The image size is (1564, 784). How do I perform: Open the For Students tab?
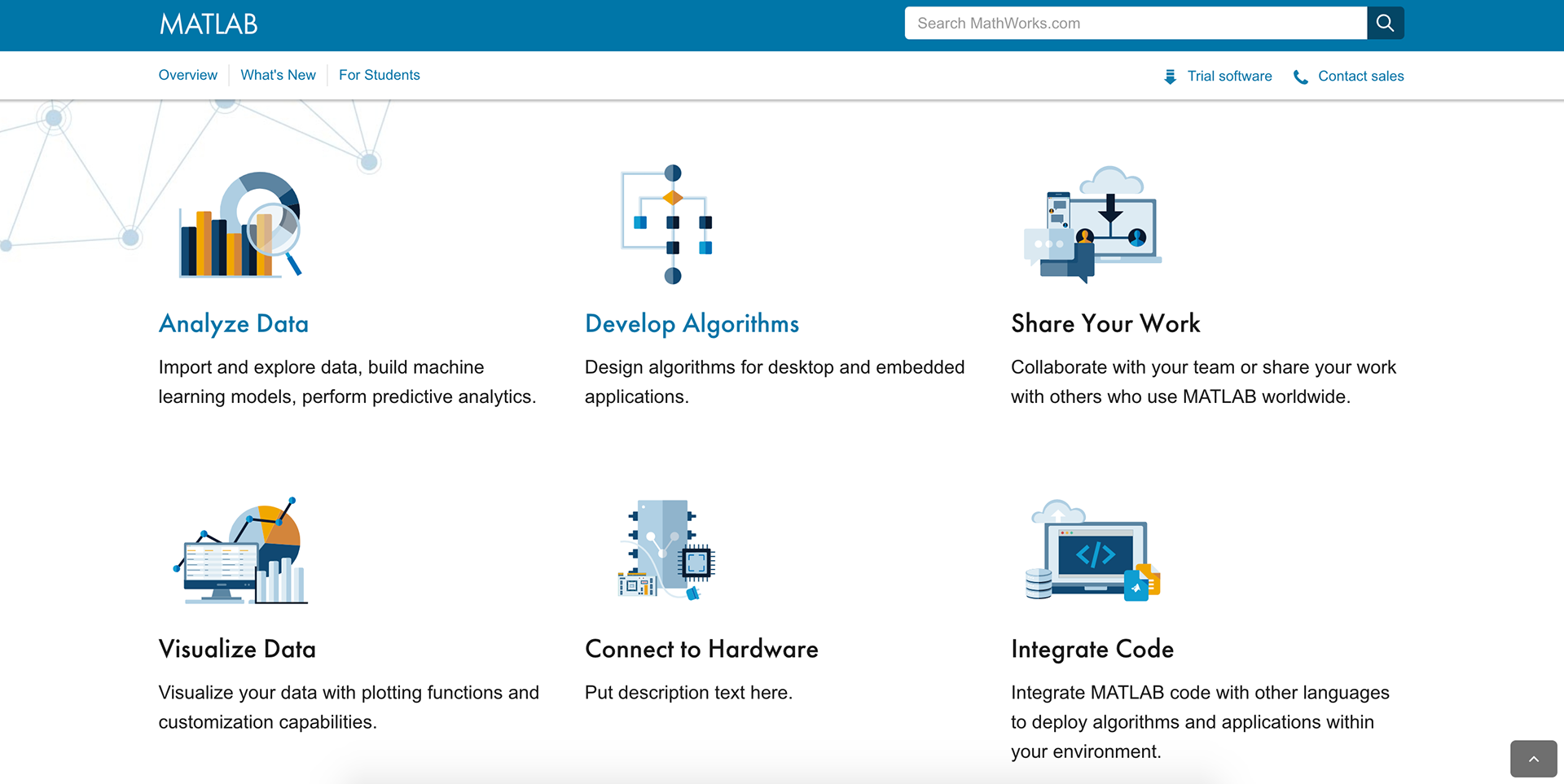(380, 75)
